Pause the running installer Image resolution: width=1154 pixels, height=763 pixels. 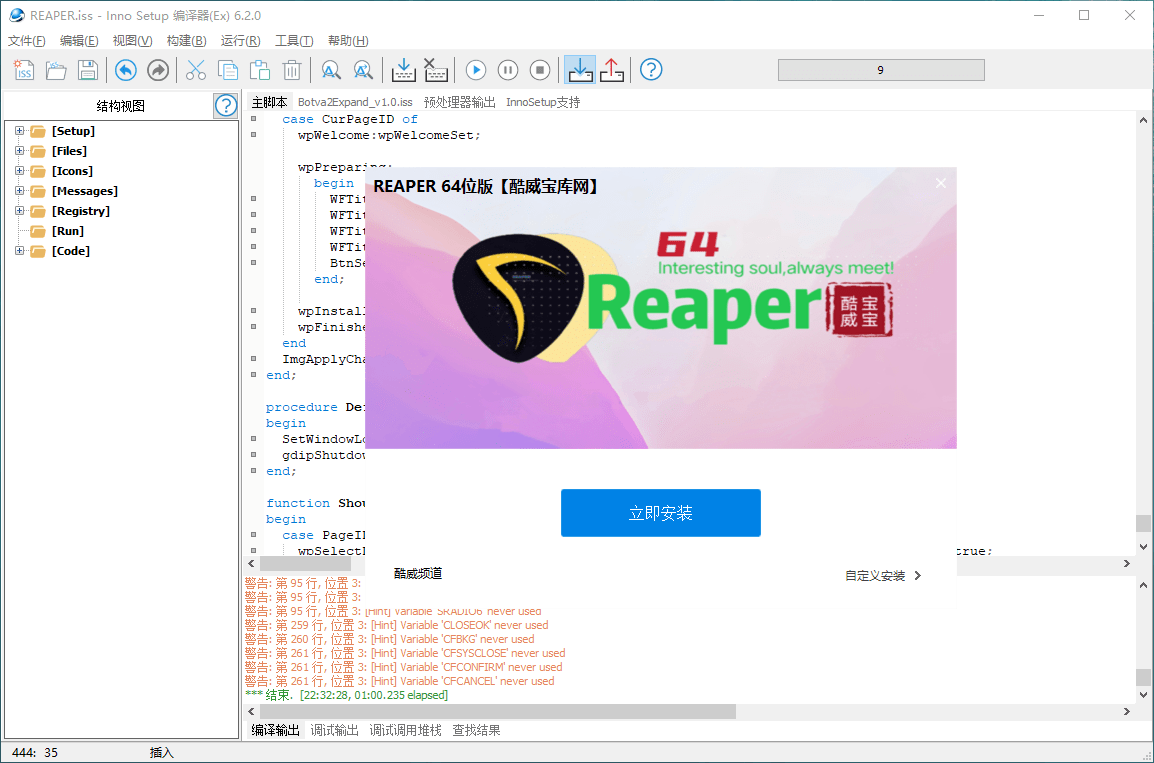pyautogui.click(x=508, y=70)
